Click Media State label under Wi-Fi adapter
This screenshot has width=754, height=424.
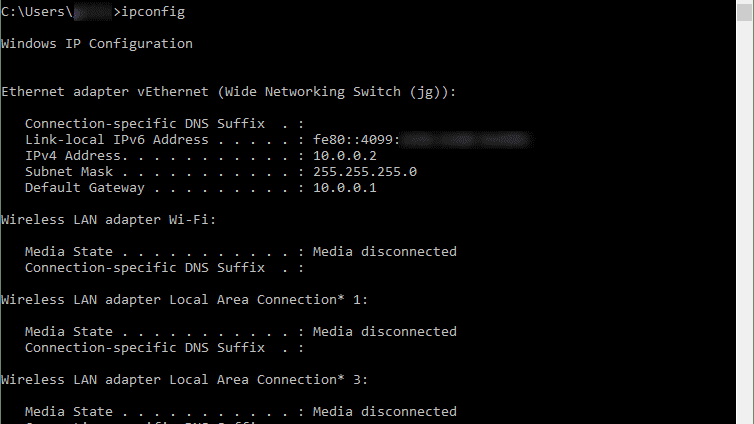tap(69, 252)
